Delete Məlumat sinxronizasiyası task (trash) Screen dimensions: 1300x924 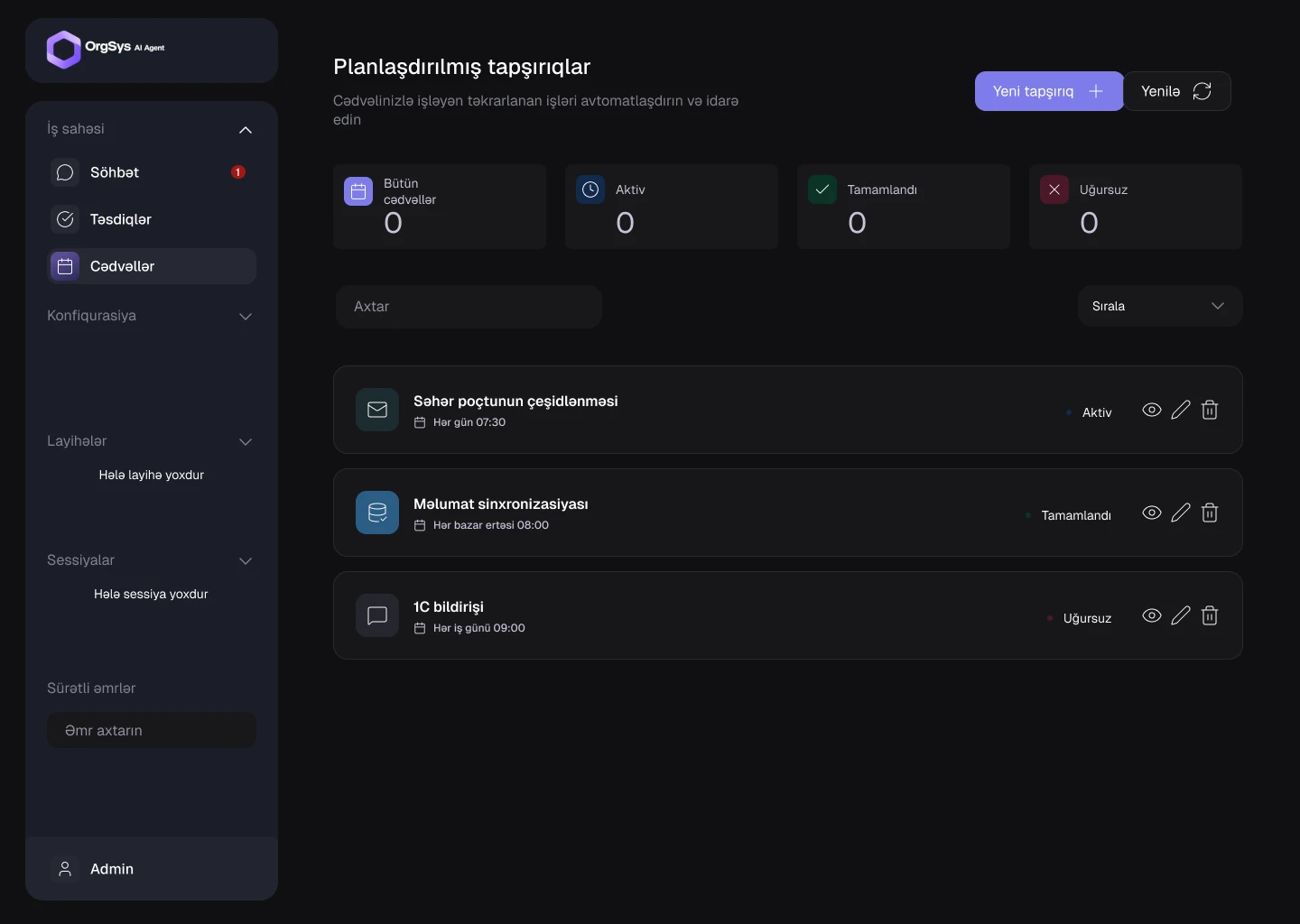point(1210,513)
